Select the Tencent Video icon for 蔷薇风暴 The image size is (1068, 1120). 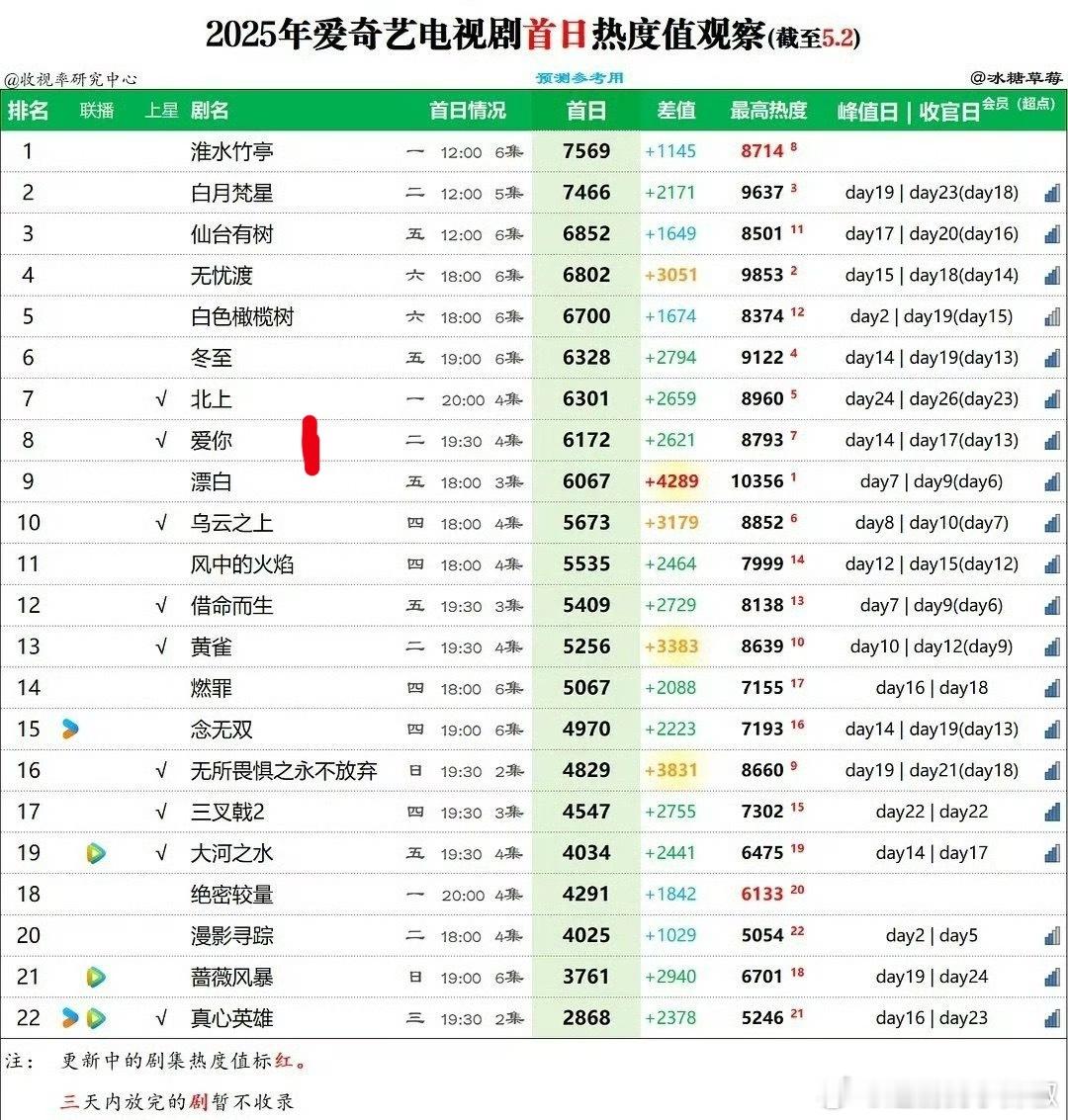pyautogui.click(x=96, y=977)
